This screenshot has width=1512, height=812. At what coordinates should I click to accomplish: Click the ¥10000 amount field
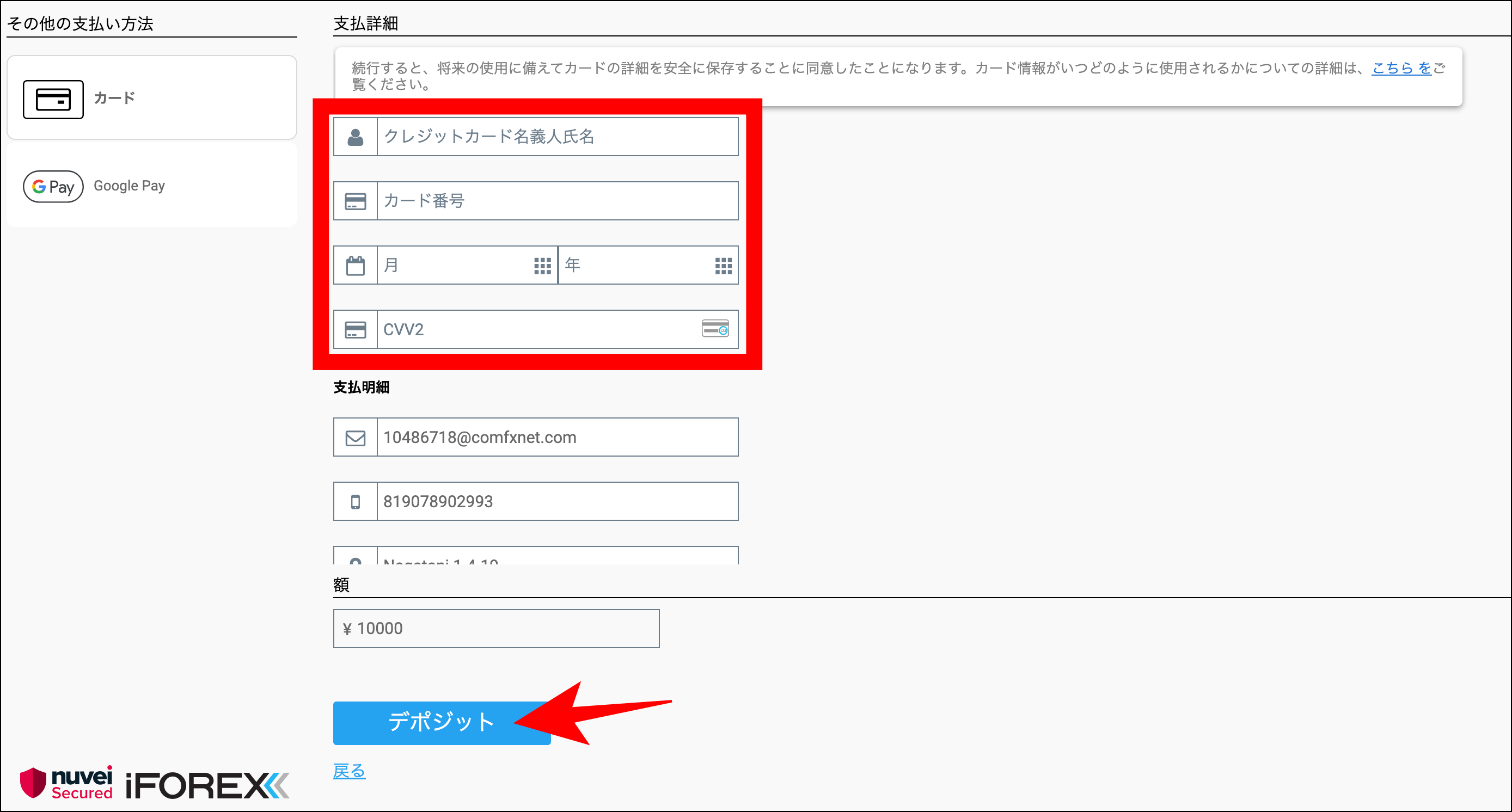click(x=496, y=628)
